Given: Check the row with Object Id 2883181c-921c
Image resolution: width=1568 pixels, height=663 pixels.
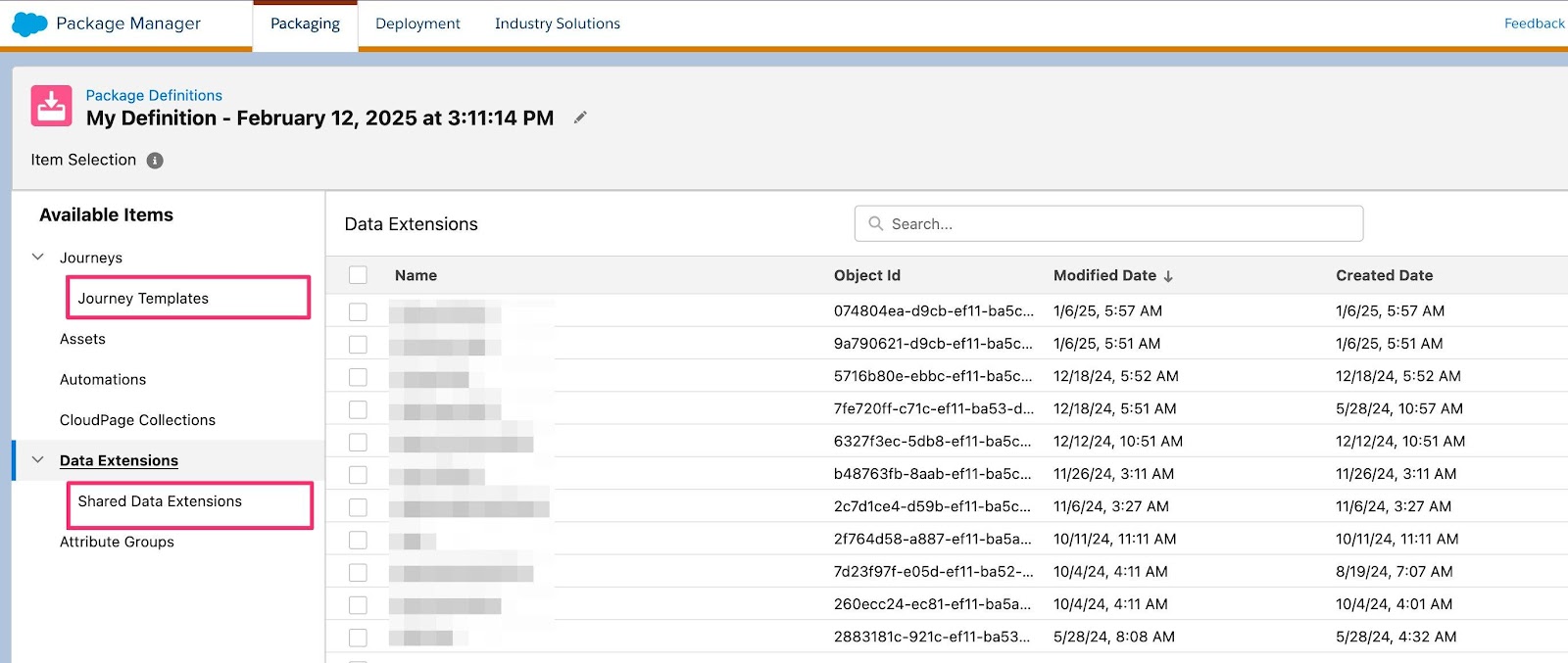Looking at the screenshot, I should (x=358, y=638).
